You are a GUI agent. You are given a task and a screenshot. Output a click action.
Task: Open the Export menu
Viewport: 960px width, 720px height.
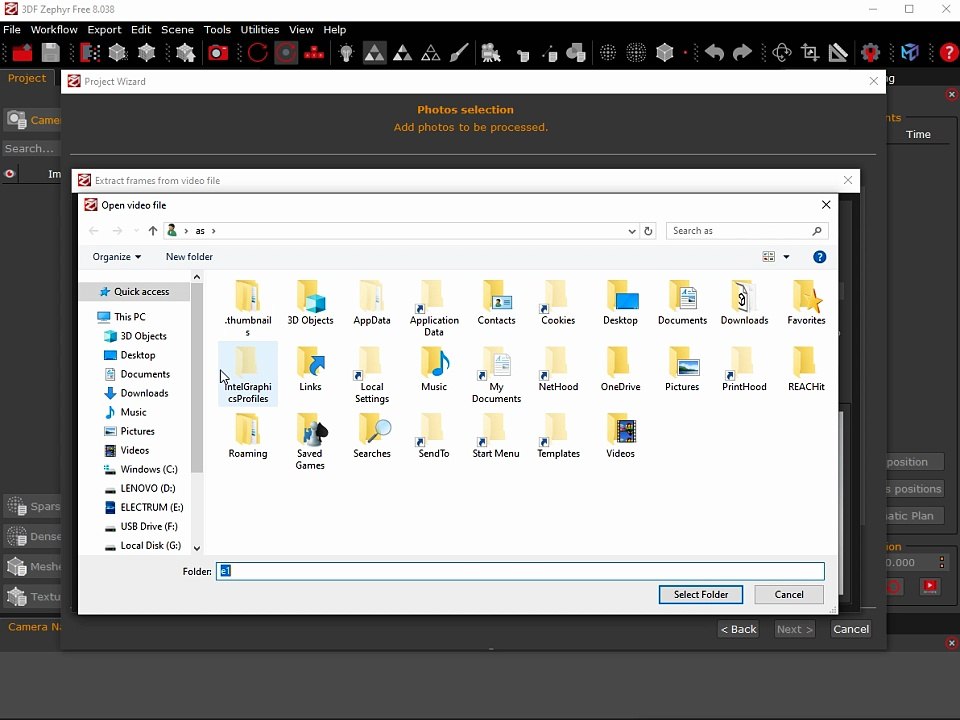tap(104, 29)
